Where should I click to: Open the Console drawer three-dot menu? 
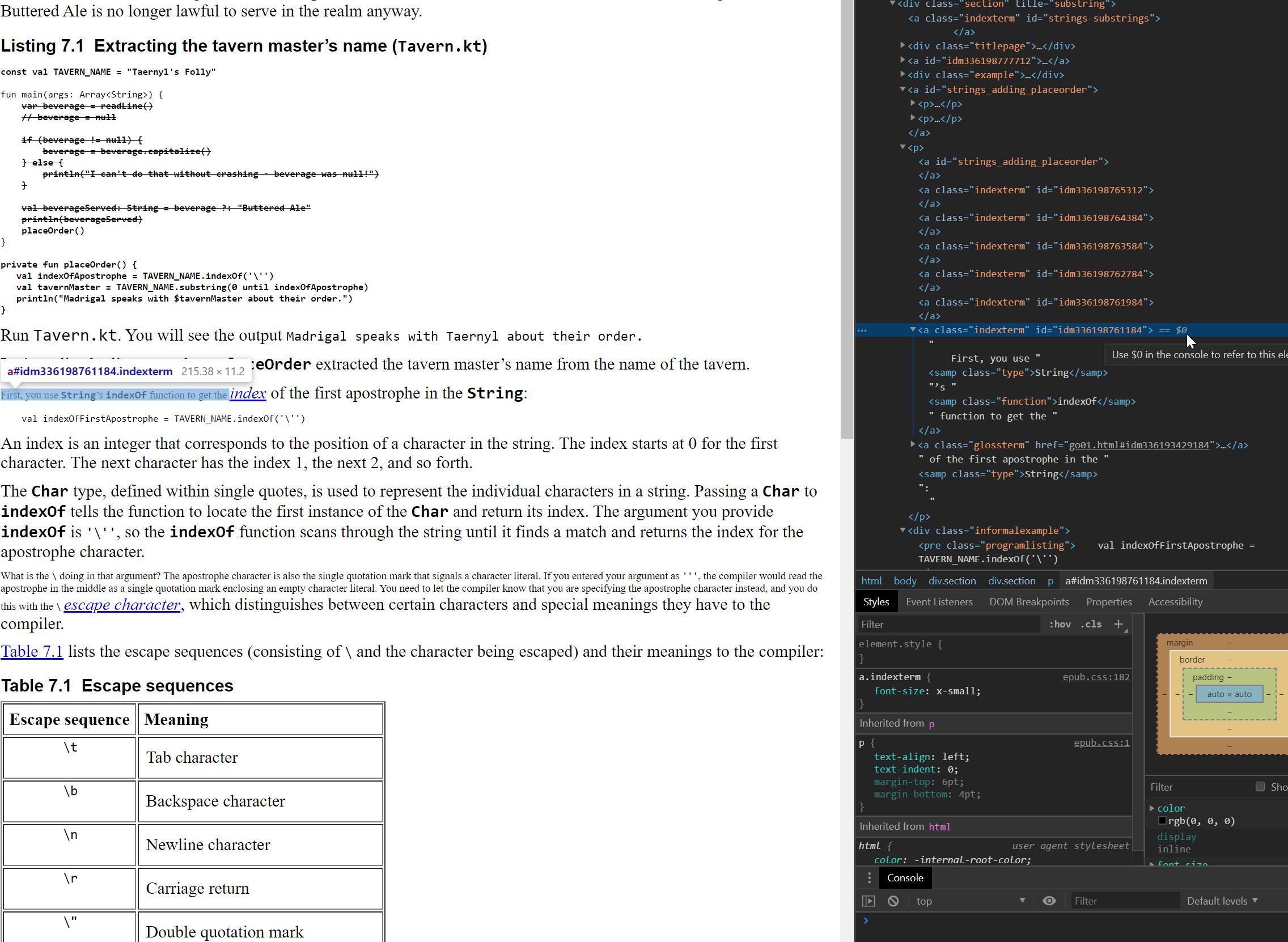pyautogui.click(x=869, y=877)
